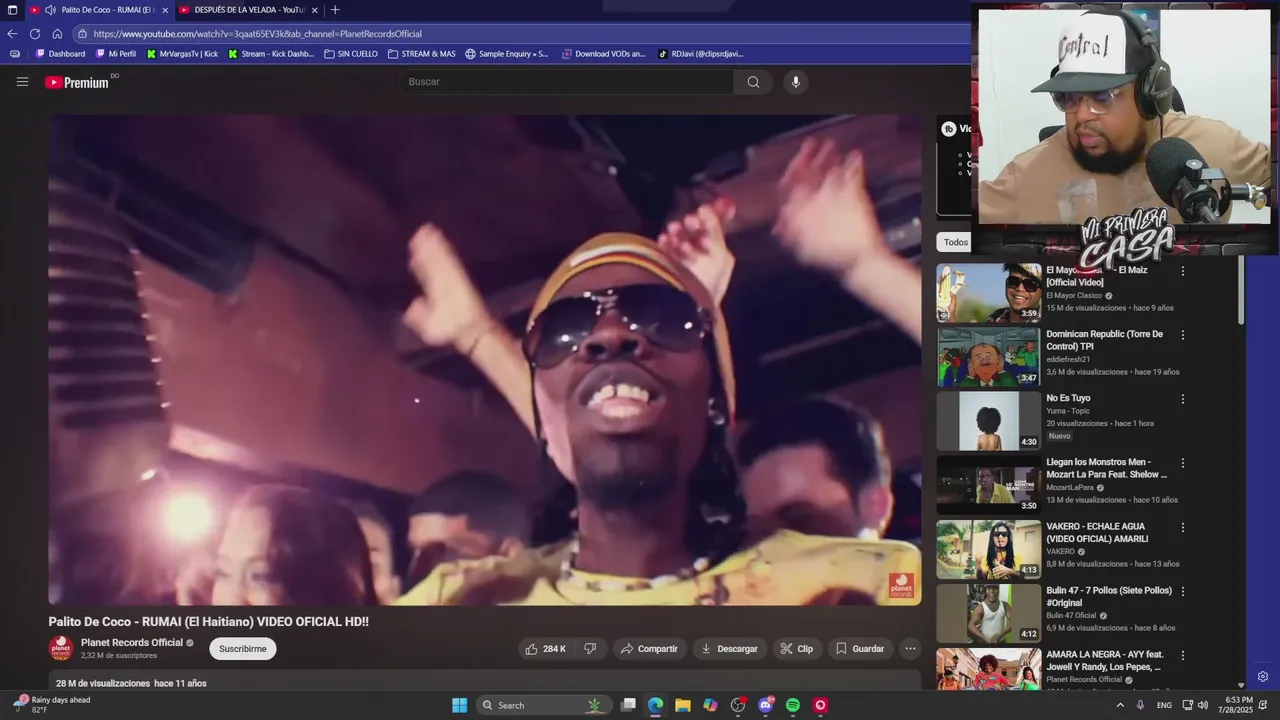Viewport: 1280px width, 720px height.
Task: Open options menu for No Es Tuyo
Action: pos(1183,399)
